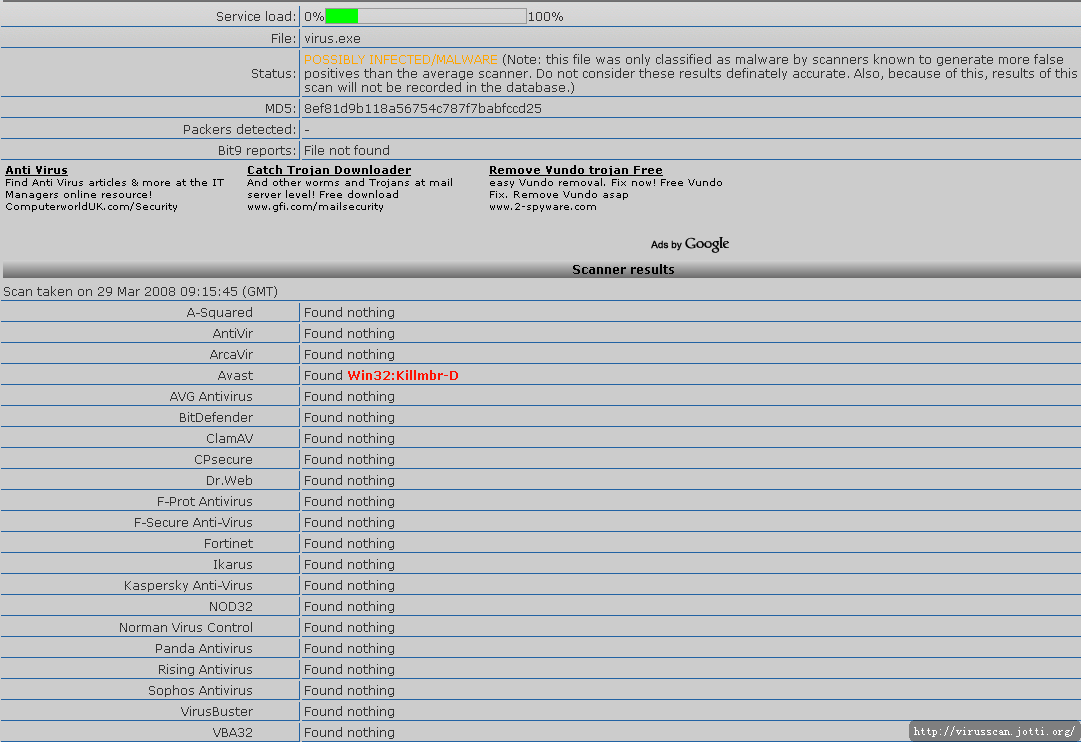Image resolution: width=1081 pixels, height=742 pixels.
Task: Click the 'Ads by Google' label
Action: coord(690,244)
